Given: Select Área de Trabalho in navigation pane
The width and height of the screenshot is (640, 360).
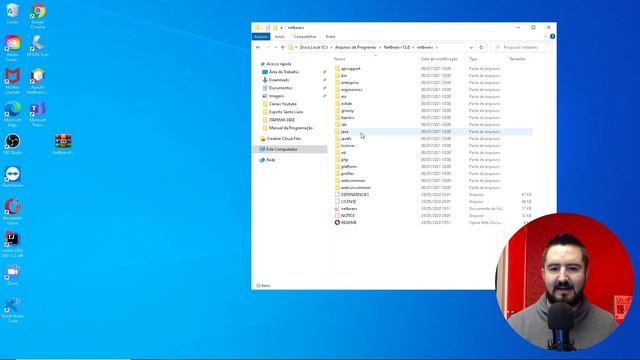Looking at the screenshot, I should click(x=284, y=72).
